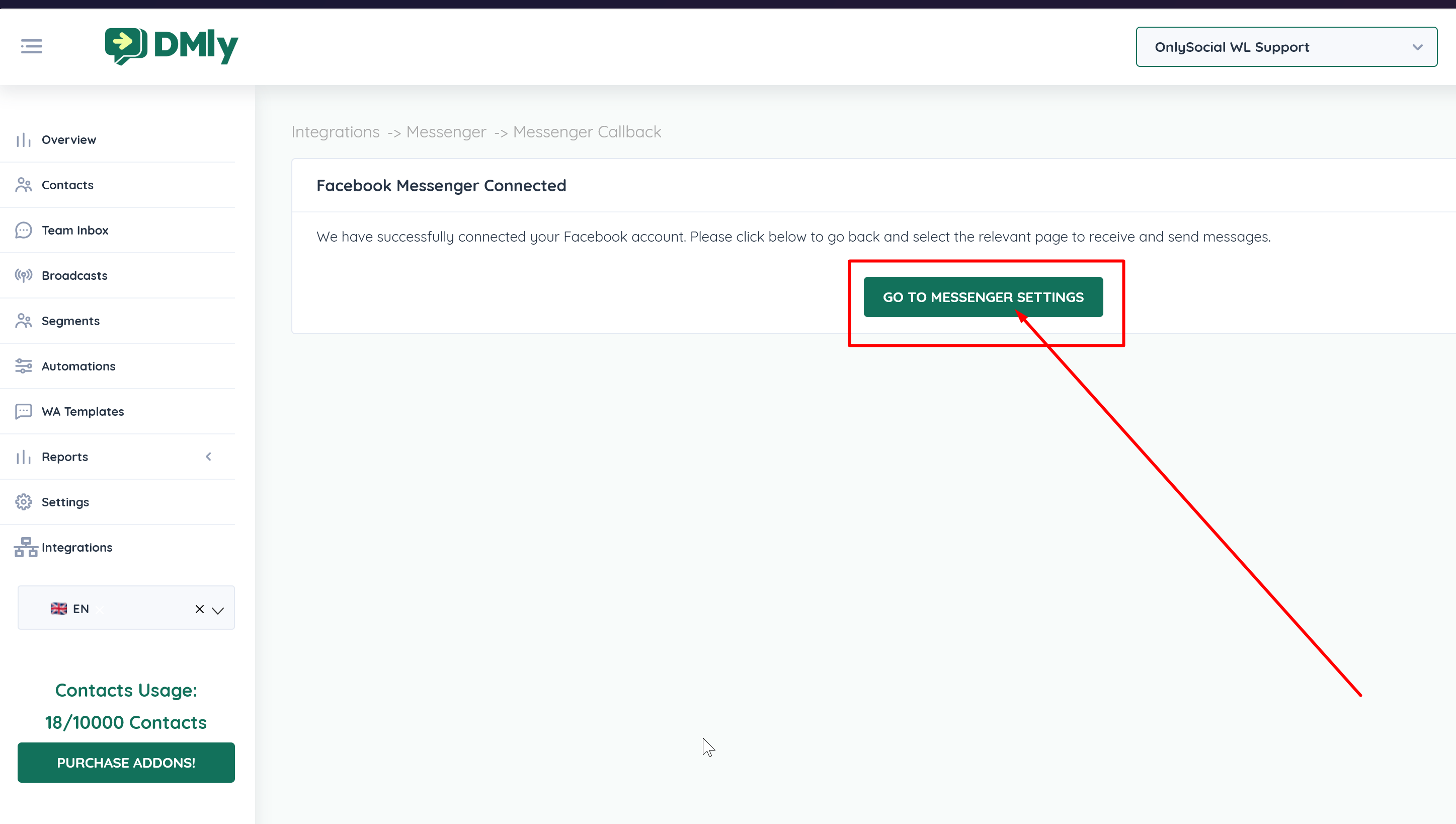Expand the Reports submenu chevron
1456x824 pixels.
(208, 457)
